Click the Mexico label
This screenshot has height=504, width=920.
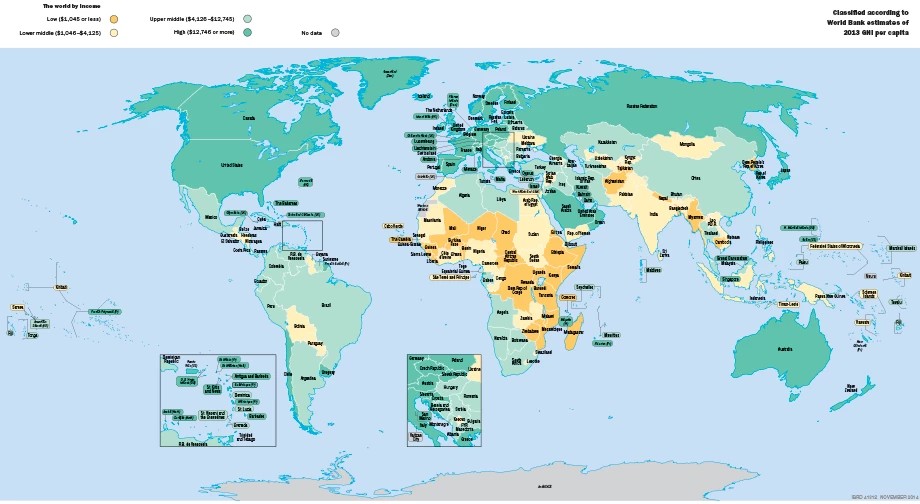pyautogui.click(x=211, y=218)
